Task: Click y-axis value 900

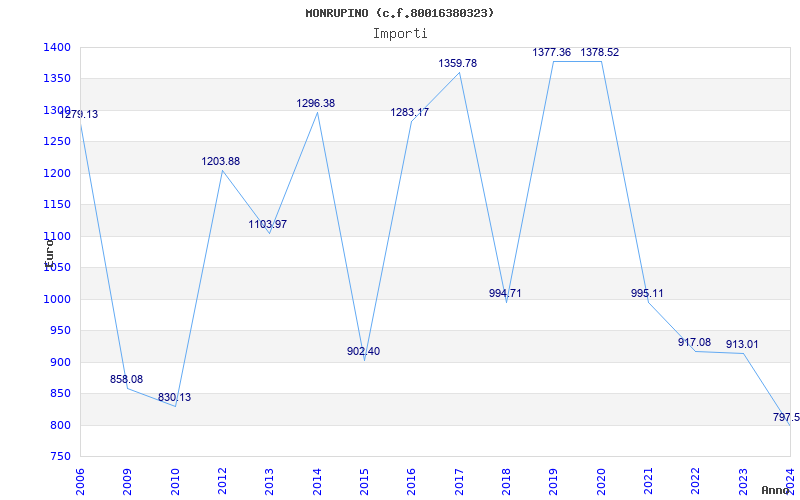Action: [60, 362]
